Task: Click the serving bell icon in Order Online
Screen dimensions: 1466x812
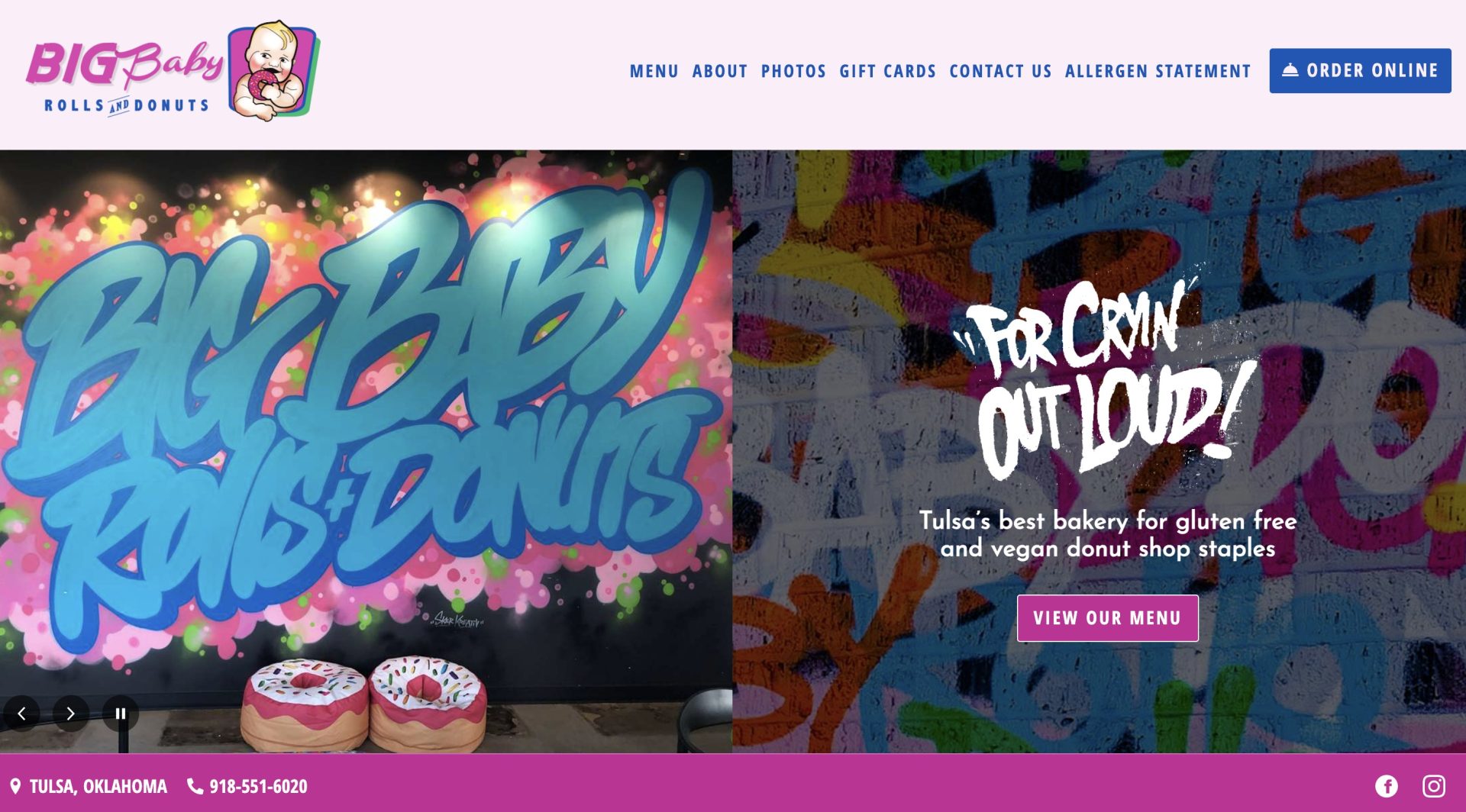Action: (x=1290, y=70)
